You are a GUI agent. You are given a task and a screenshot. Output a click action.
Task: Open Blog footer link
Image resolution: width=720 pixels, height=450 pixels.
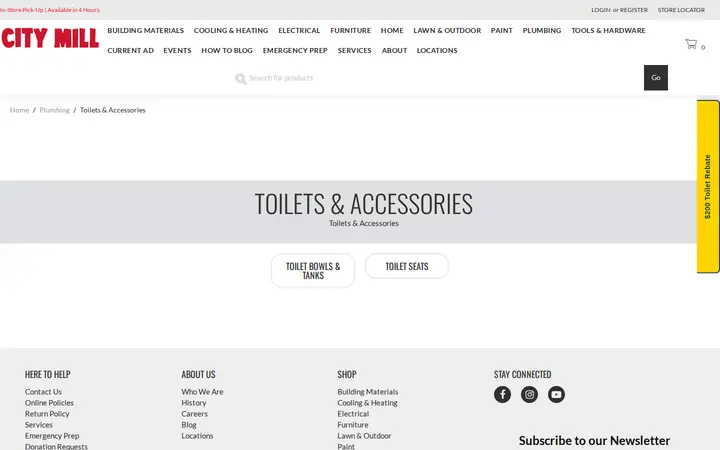[x=189, y=425]
